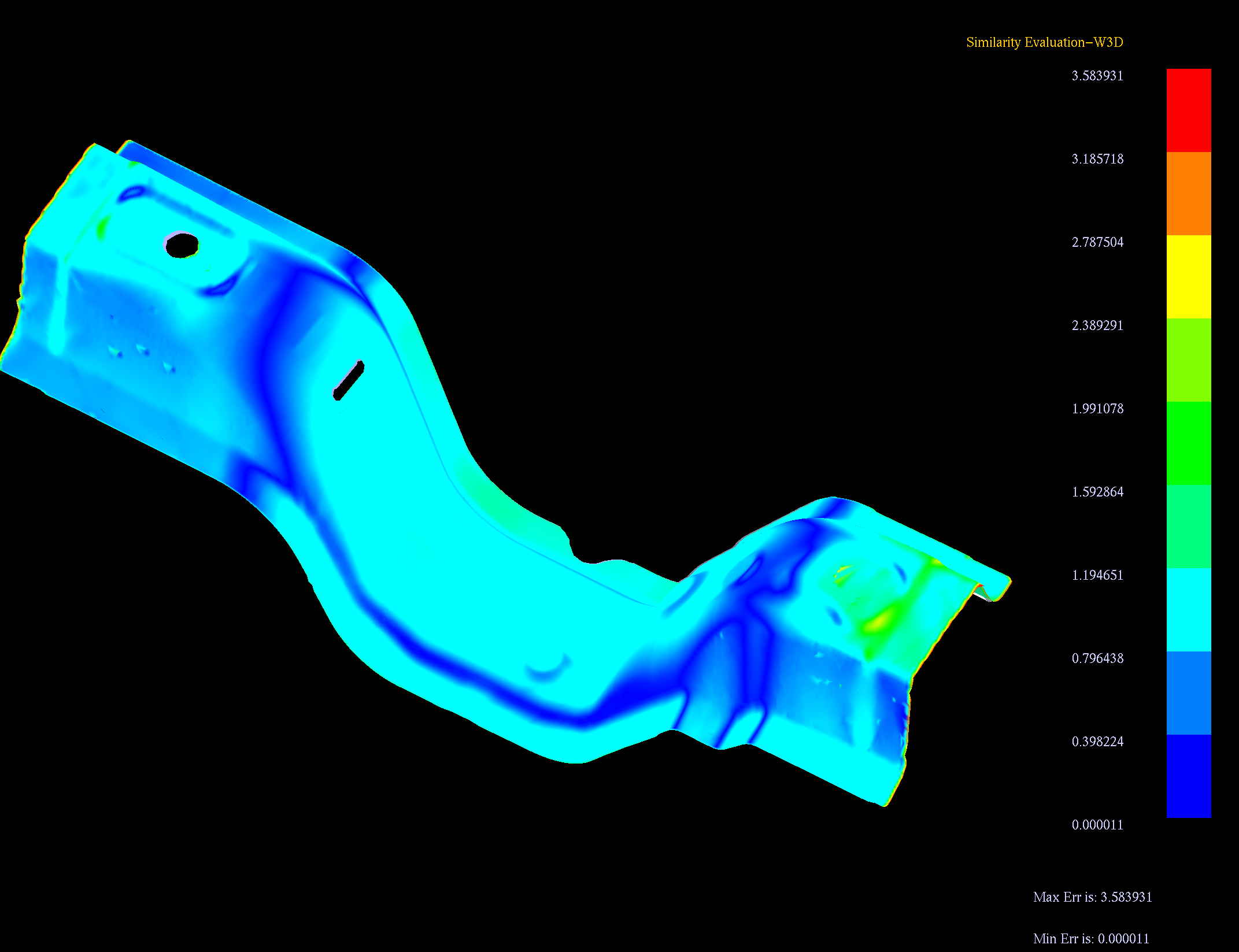
Task: Click the dark blue legend swatch
Action: [x=1188, y=776]
